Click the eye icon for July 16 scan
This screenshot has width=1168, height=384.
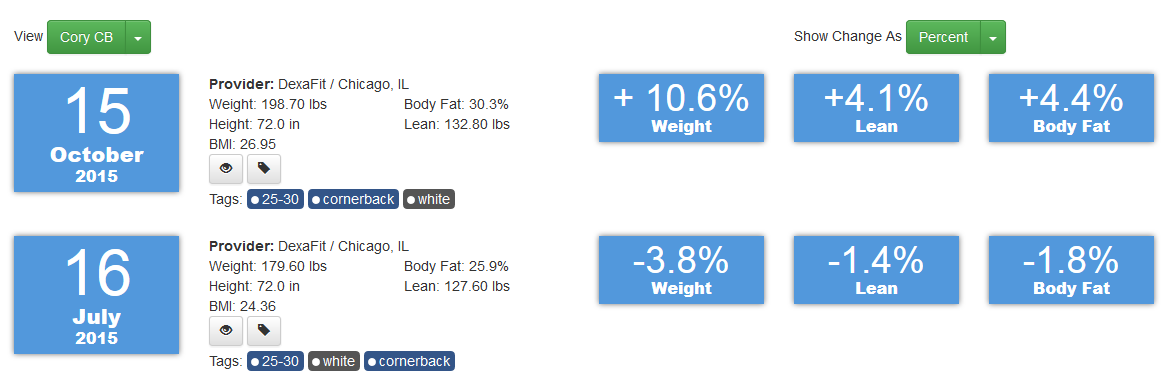(x=226, y=330)
